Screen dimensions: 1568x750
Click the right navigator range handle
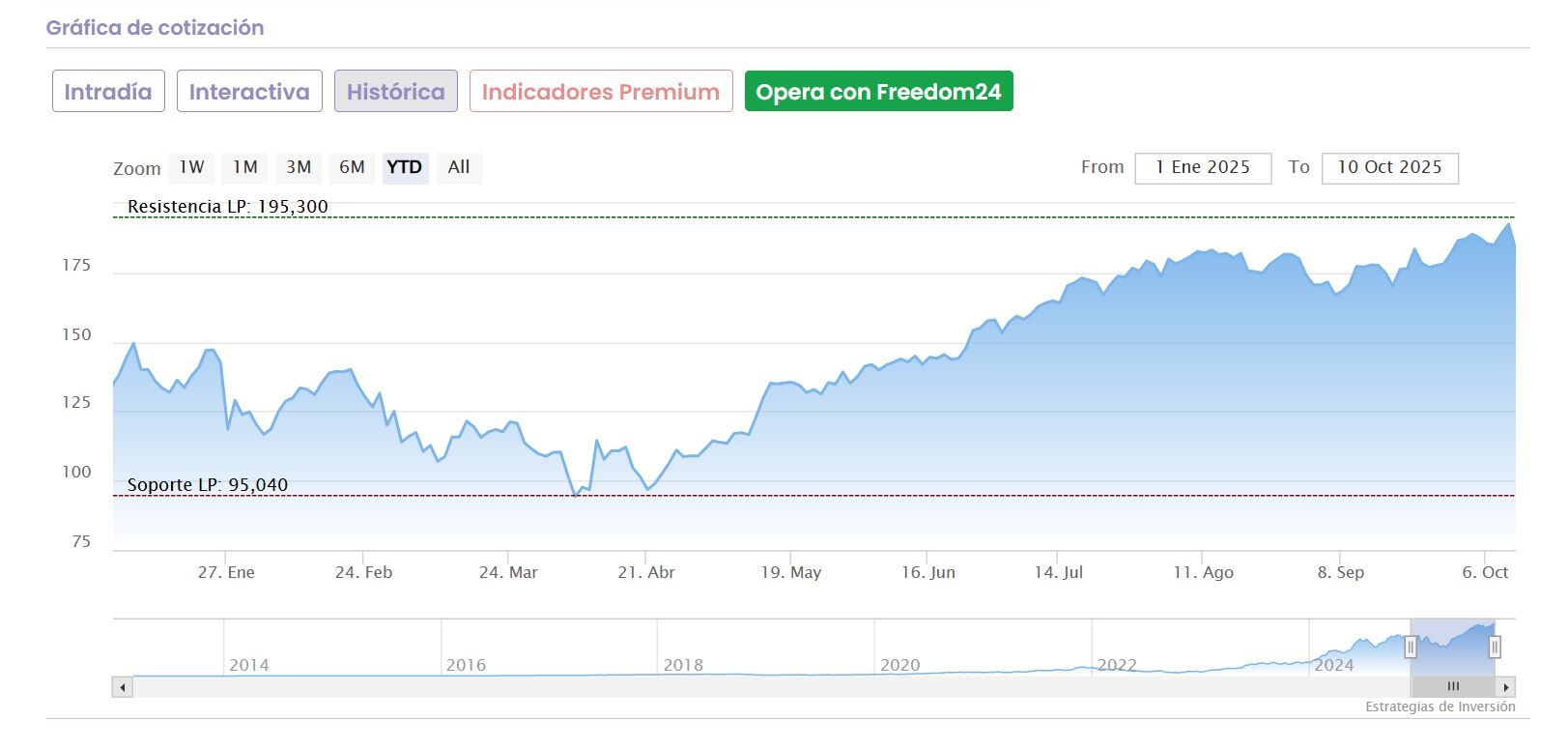point(1495,647)
